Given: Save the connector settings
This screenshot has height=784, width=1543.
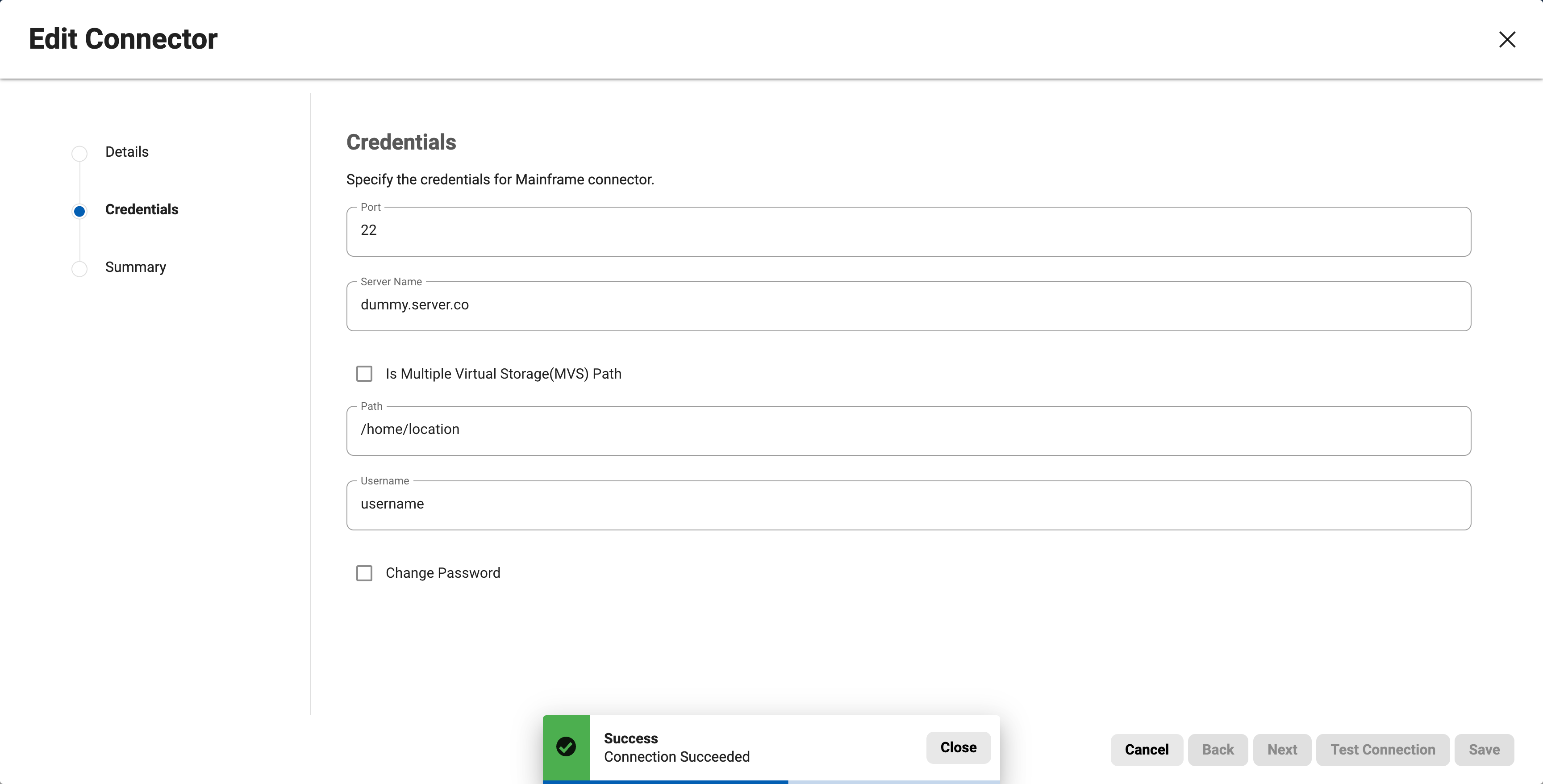Looking at the screenshot, I should [1485, 750].
